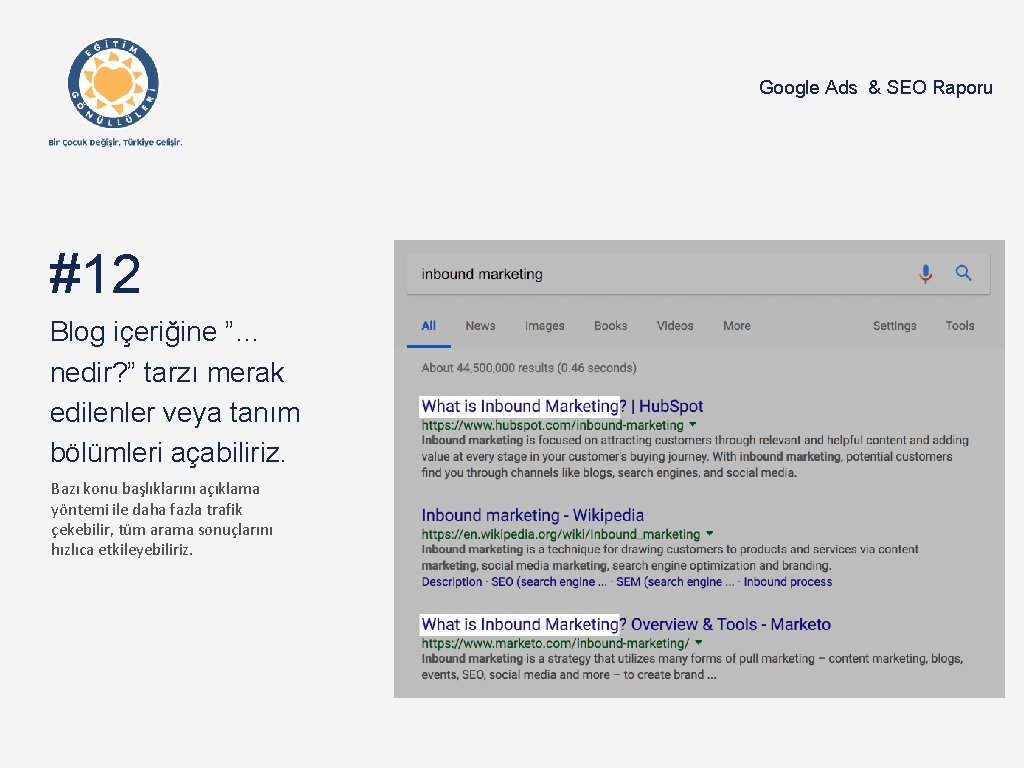Click the SEM (search engine ... sitelink

675,582
